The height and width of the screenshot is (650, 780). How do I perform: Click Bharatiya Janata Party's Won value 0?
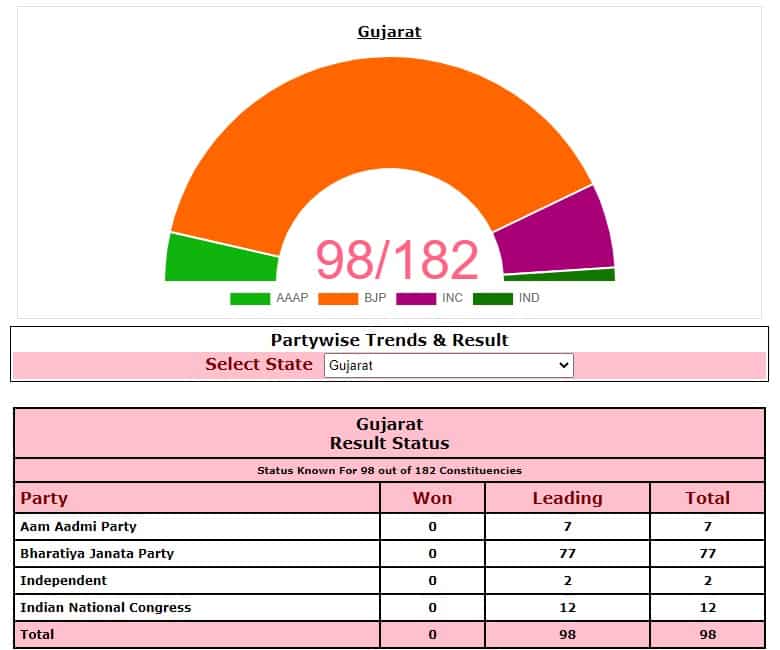tap(432, 554)
